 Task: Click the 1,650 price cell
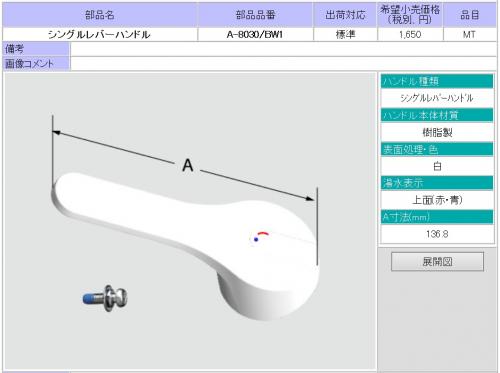click(x=410, y=34)
